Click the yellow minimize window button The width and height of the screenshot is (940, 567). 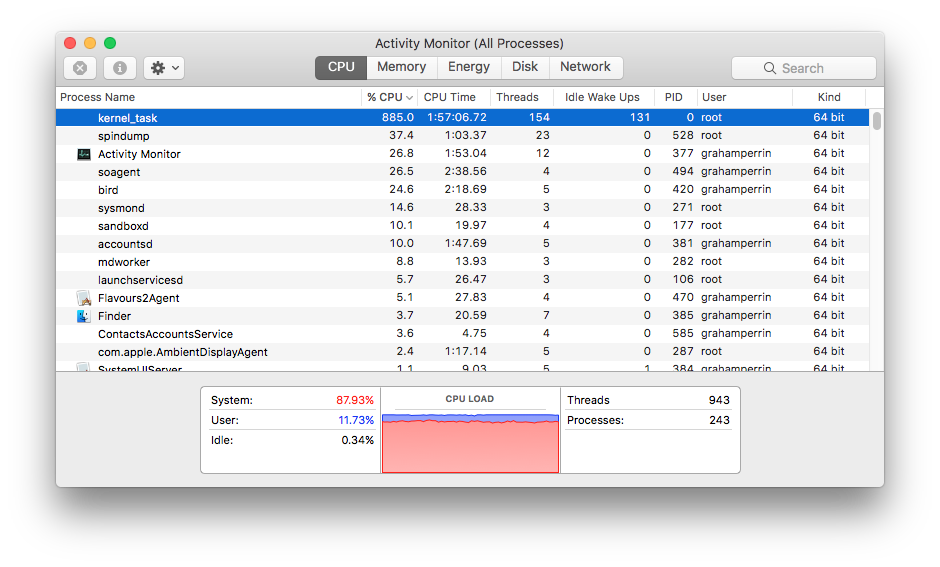tap(90, 43)
